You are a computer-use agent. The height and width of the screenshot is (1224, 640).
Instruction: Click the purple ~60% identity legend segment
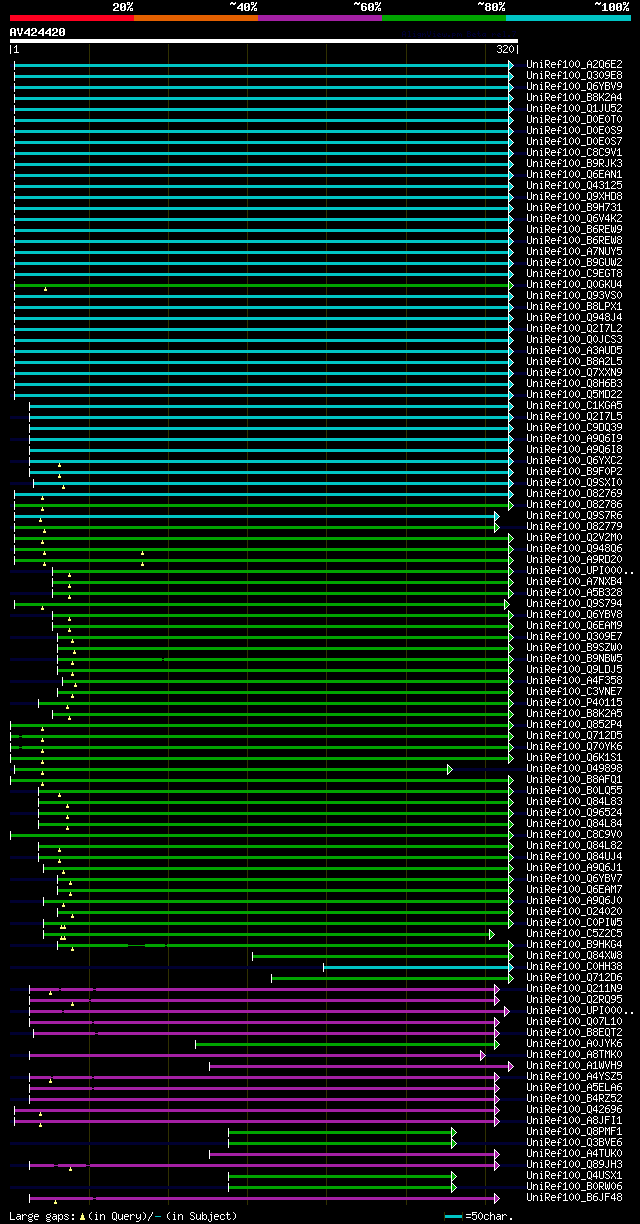point(319,18)
